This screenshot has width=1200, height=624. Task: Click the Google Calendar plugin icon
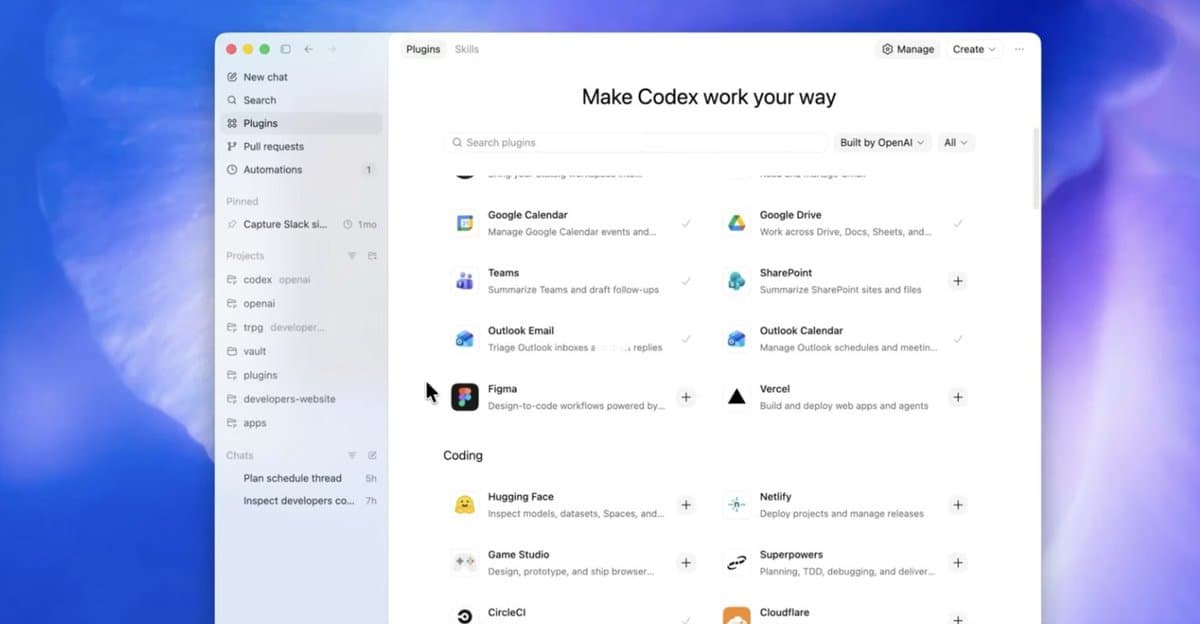pyautogui.click(x=464, y=222)
